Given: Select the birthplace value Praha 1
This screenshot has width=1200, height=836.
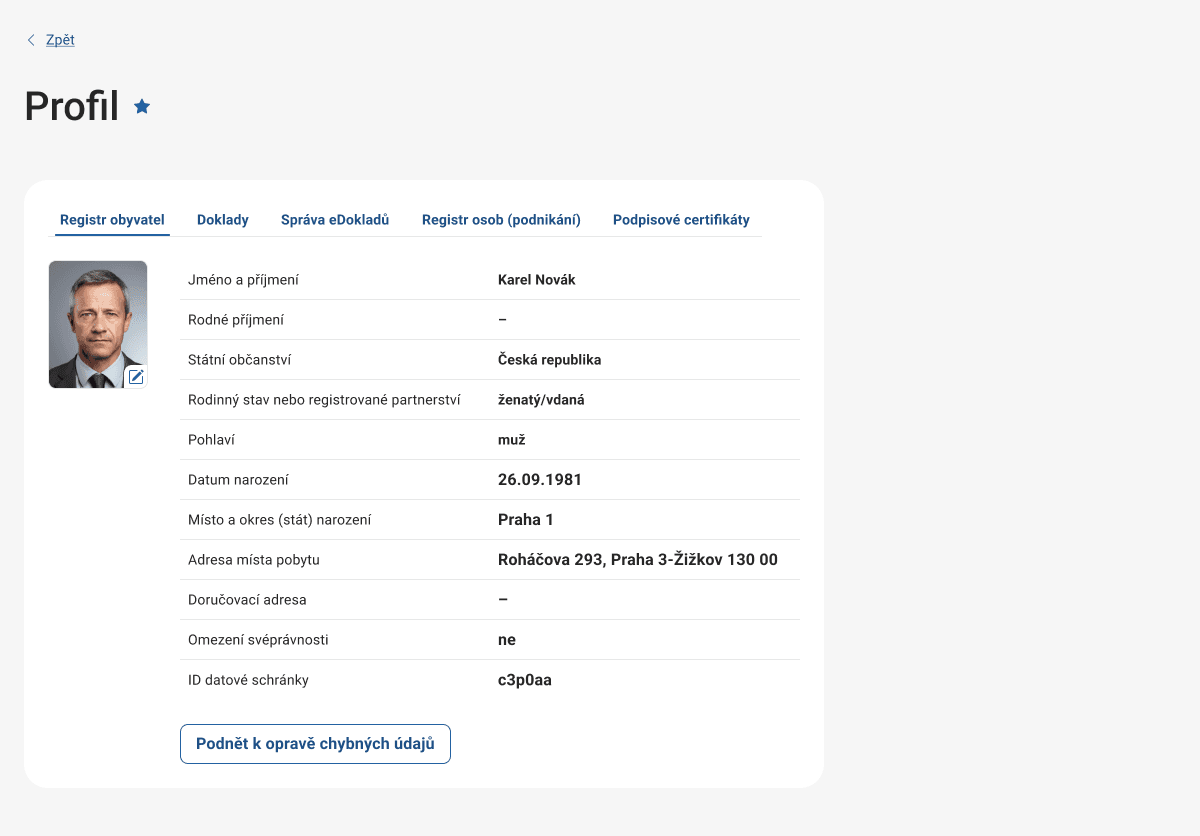Looking at the screenshot, I should (525, 520).
